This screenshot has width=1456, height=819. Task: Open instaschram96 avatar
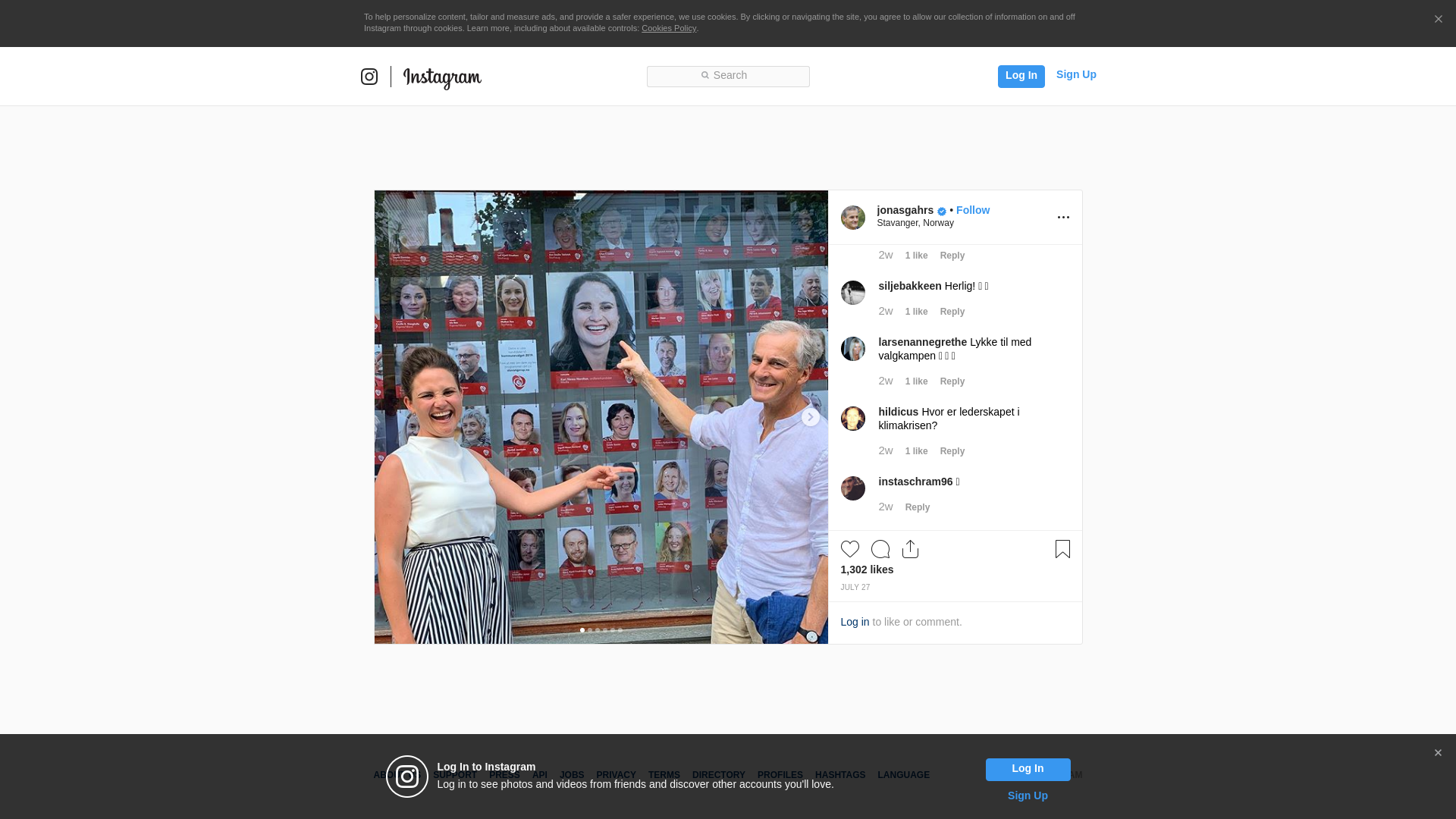(x=853, y=488)
